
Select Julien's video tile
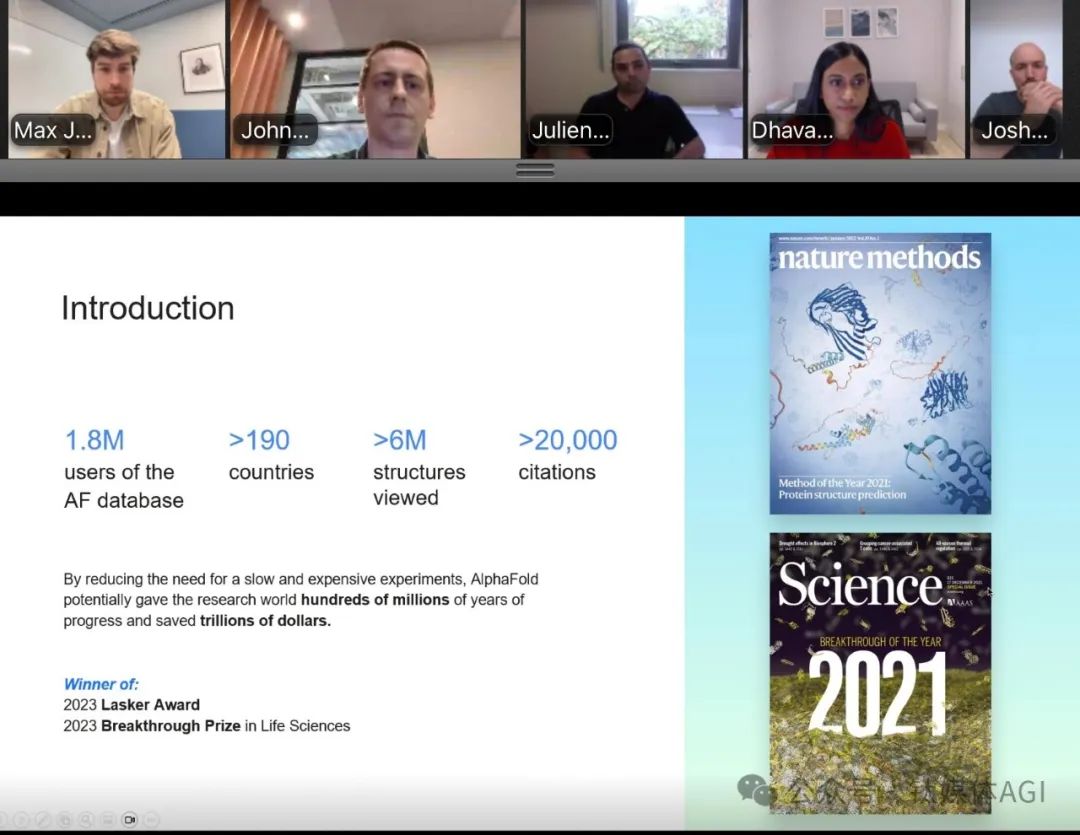pyautogui.click(x=632, y=80)
